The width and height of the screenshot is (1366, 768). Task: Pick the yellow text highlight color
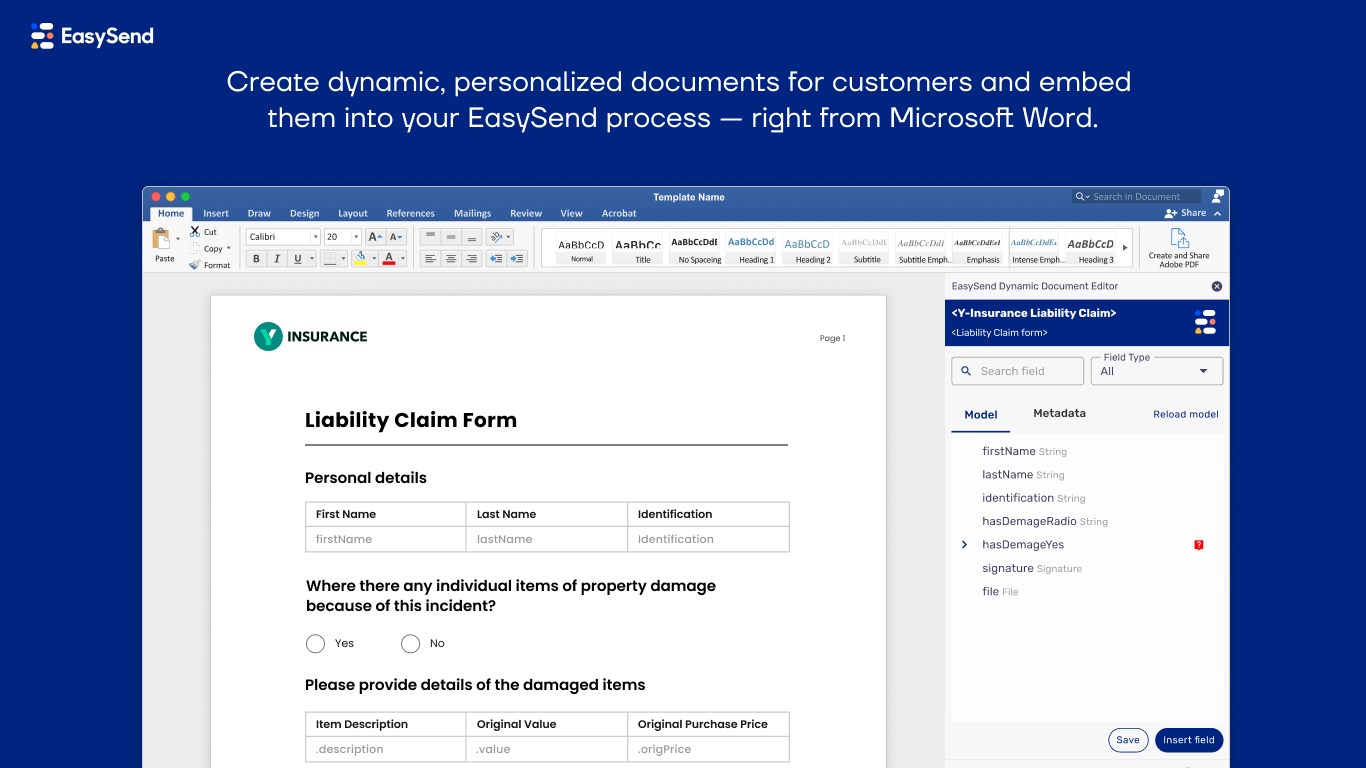360,259
